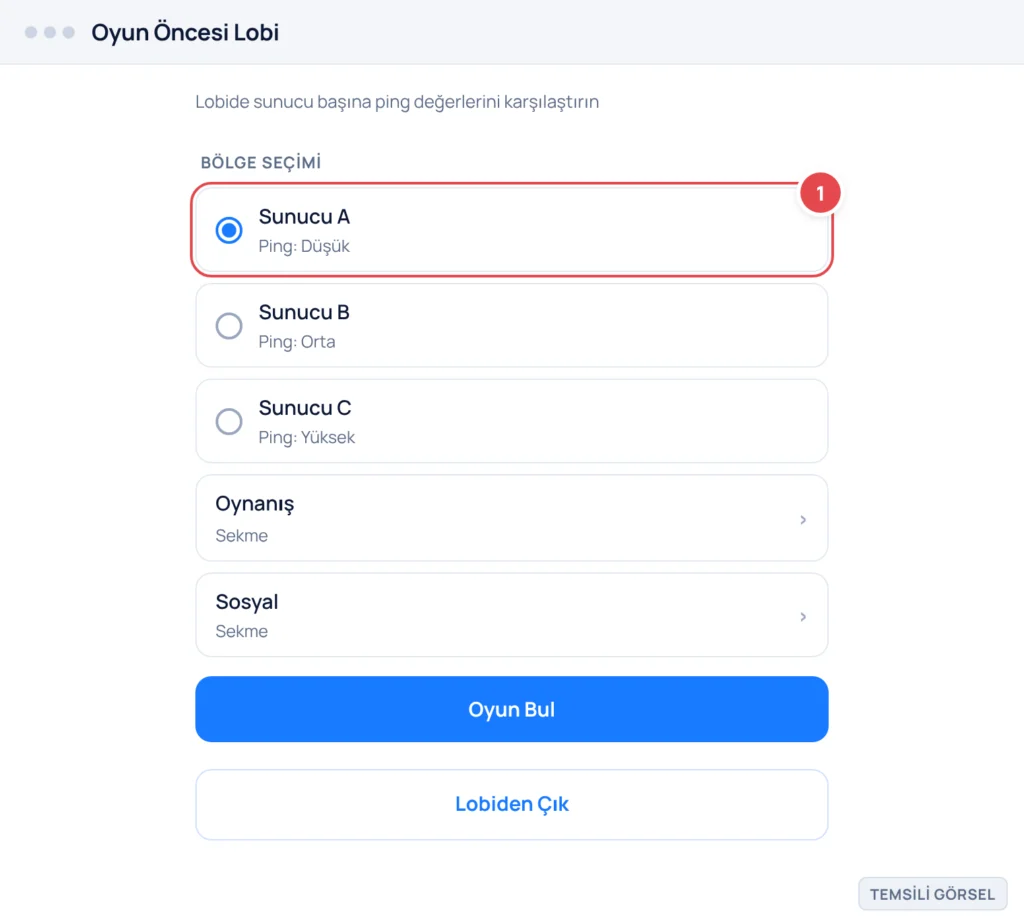The width and height of the screenshot is (1024, 924).
Task: Leave lobby via Lobiden Çık button
Action: click(511, 804)
